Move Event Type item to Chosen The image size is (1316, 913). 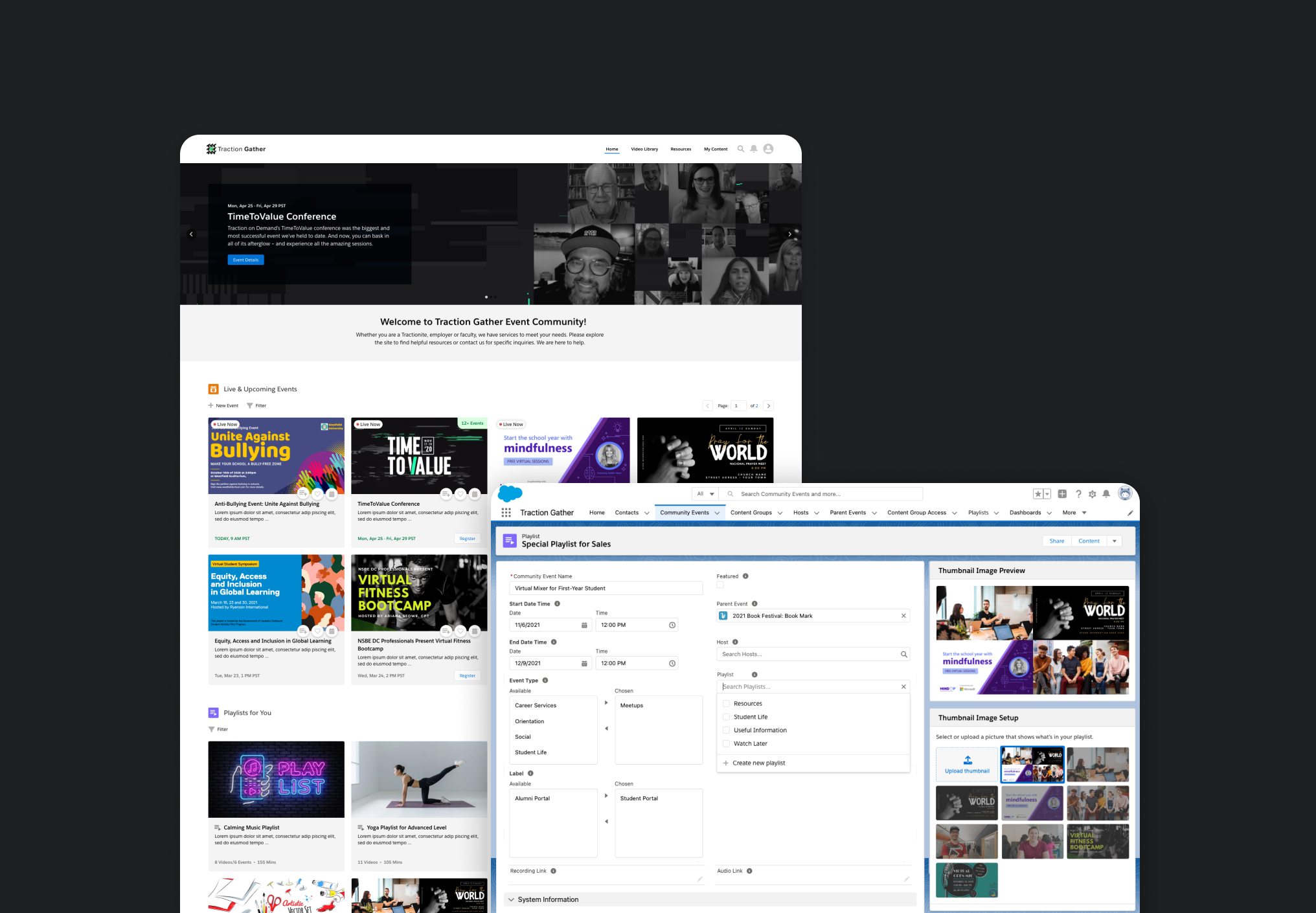point(606,703)
